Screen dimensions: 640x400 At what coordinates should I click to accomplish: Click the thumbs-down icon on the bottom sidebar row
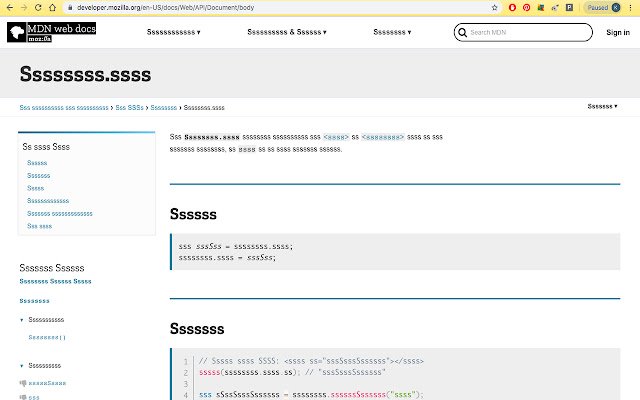(x=23, y=397)
